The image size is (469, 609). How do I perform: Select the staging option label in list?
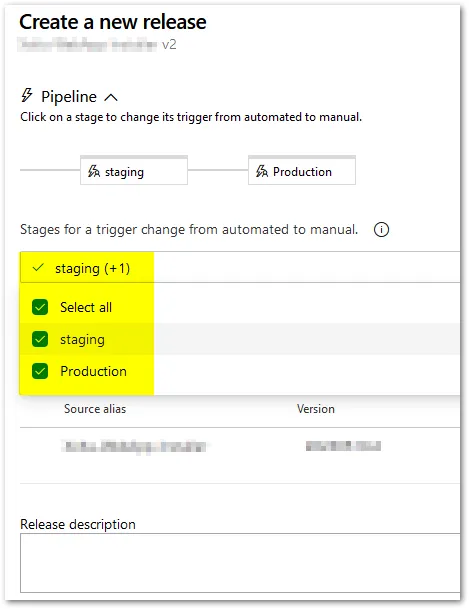click(82, 340)
